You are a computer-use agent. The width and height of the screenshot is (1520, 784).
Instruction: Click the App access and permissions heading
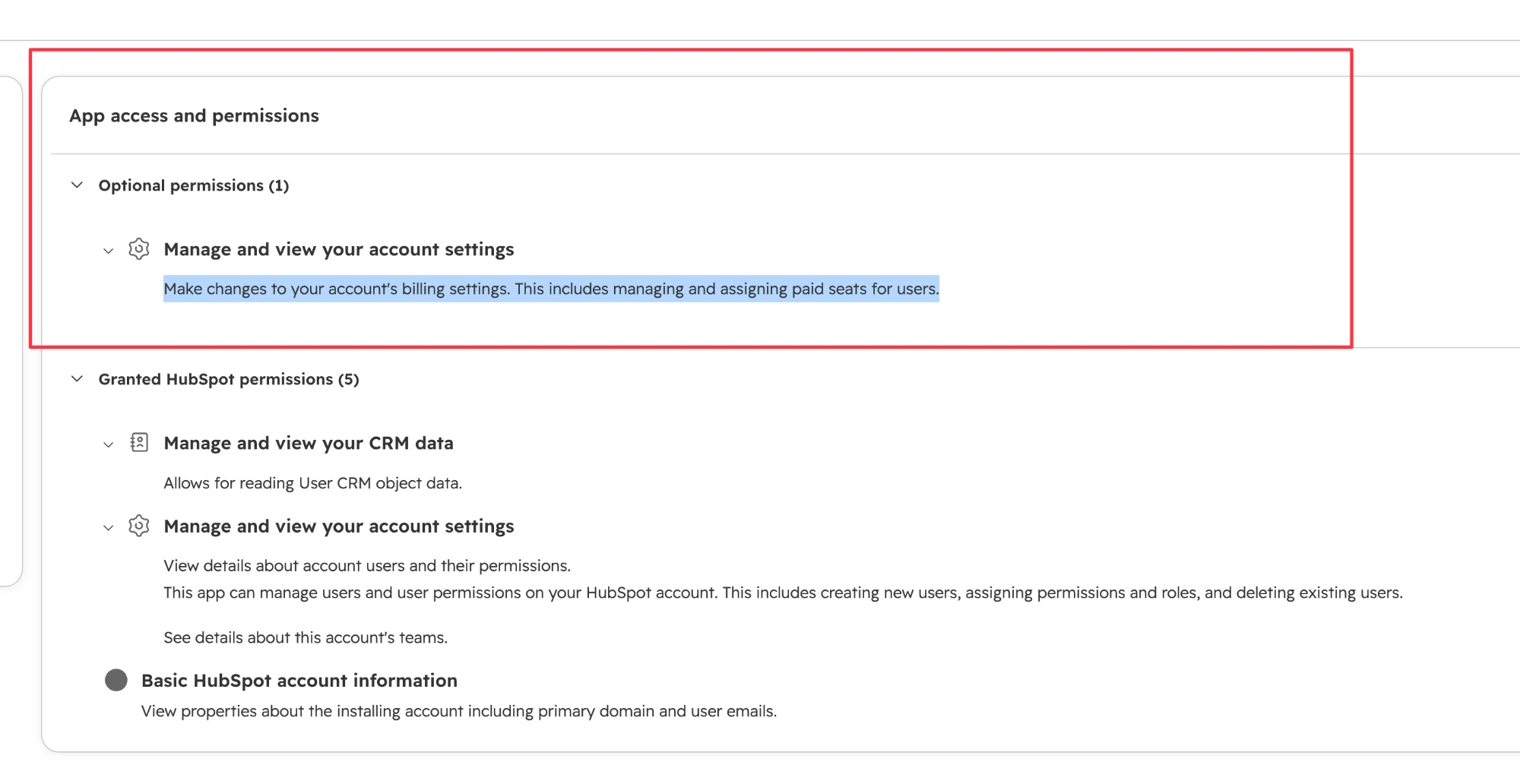coord(194,115)
